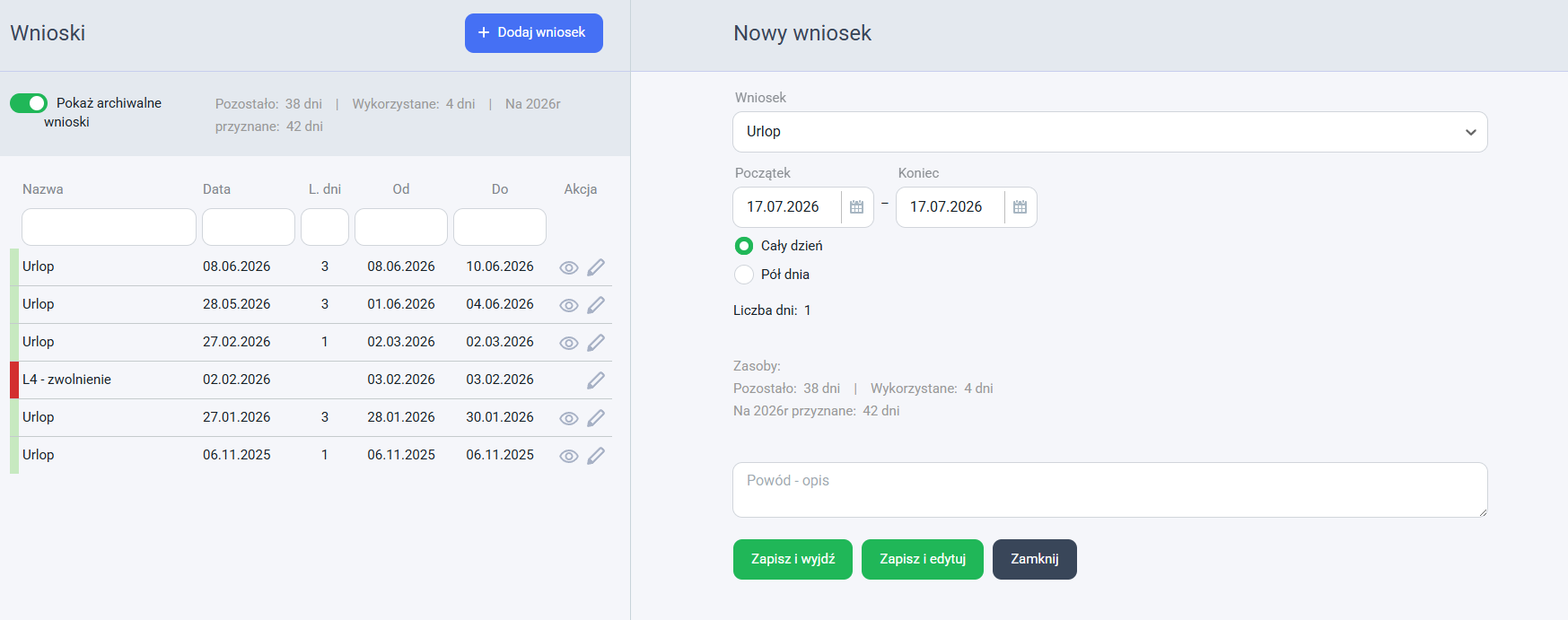This screenshot has width=1568, height=620.
Task: Edit the Urlop request dated 27.02.2026
Action: tap(596, 343)
